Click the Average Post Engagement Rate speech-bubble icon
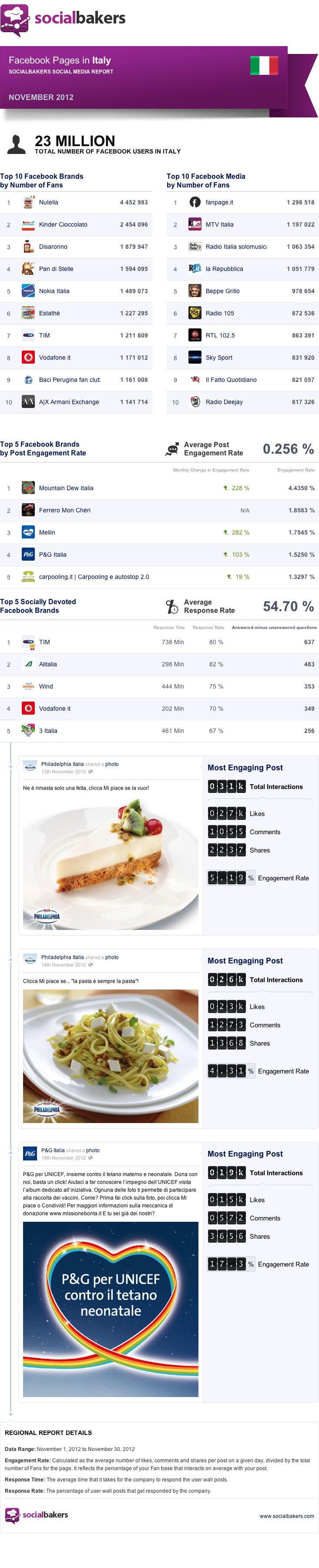The image size is (319, 1568). [172, 450]
